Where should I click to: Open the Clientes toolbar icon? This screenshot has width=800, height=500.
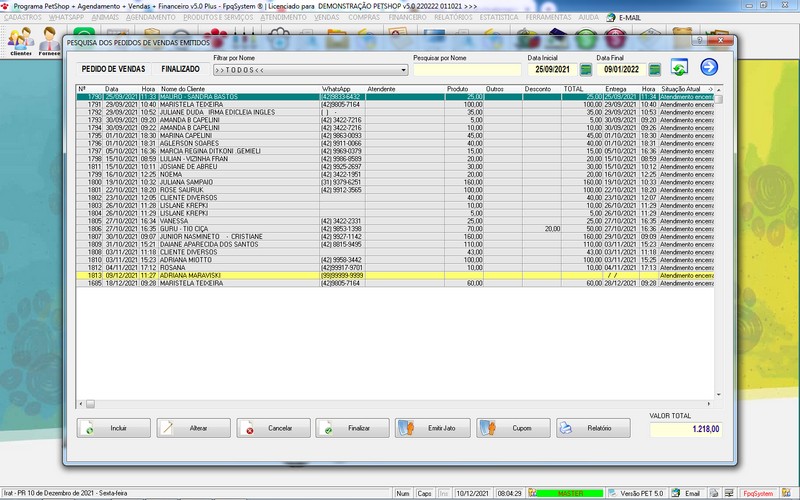21,41
